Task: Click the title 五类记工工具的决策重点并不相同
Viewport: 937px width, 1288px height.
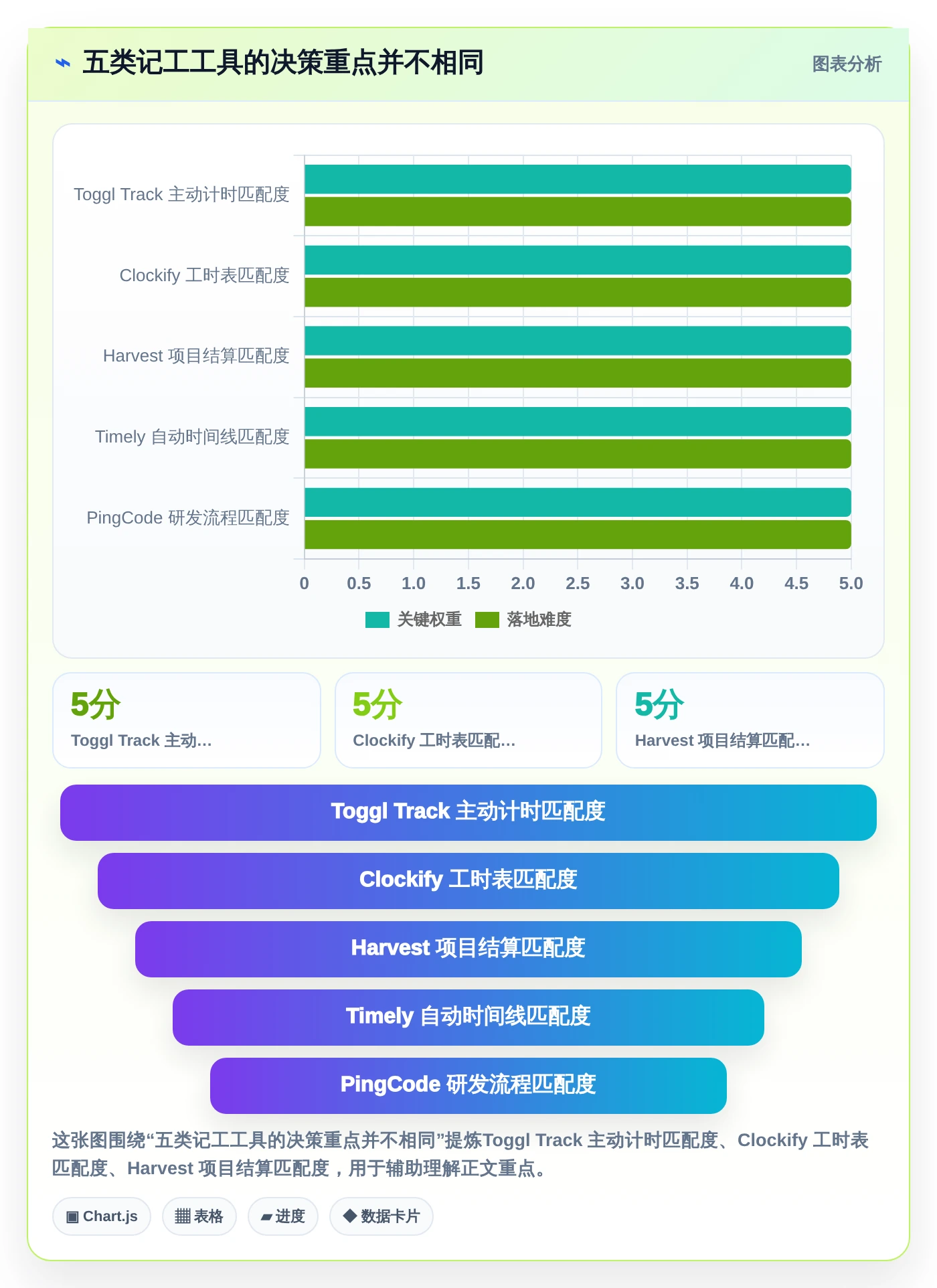Action: coord(282,63)
